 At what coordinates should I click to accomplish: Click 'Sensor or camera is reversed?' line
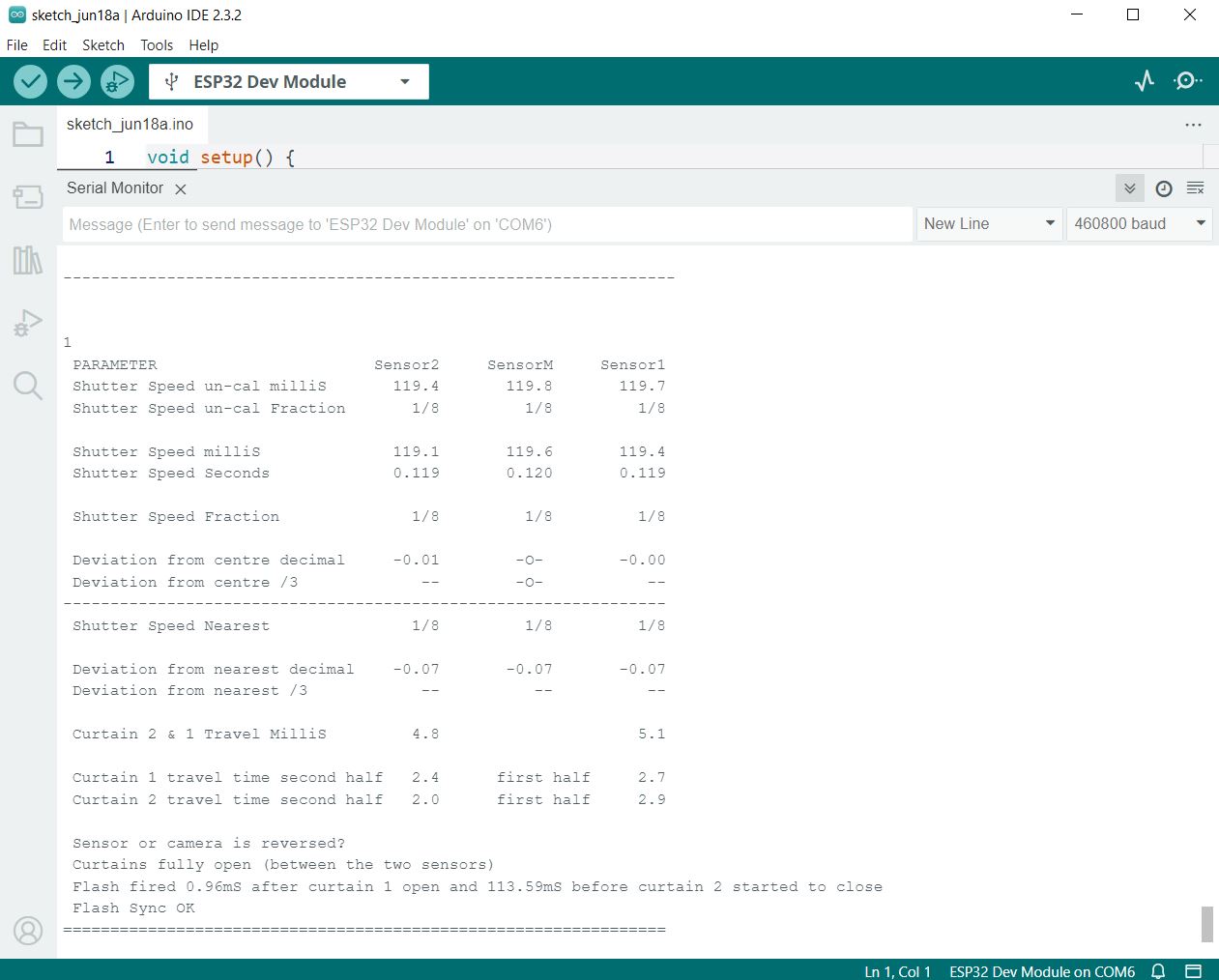click(x=209, y=843)
